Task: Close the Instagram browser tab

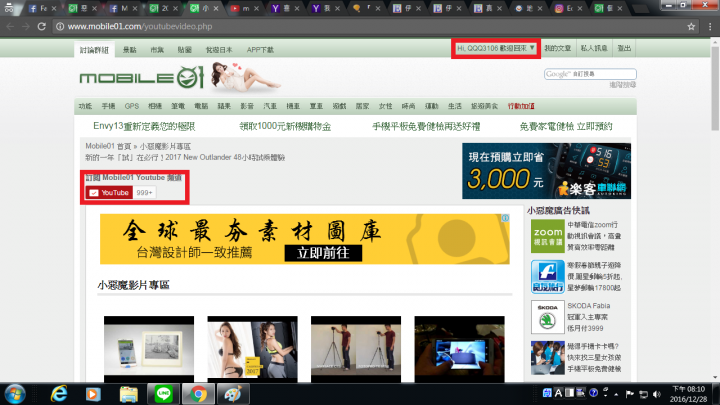Action: click(580, 8)
